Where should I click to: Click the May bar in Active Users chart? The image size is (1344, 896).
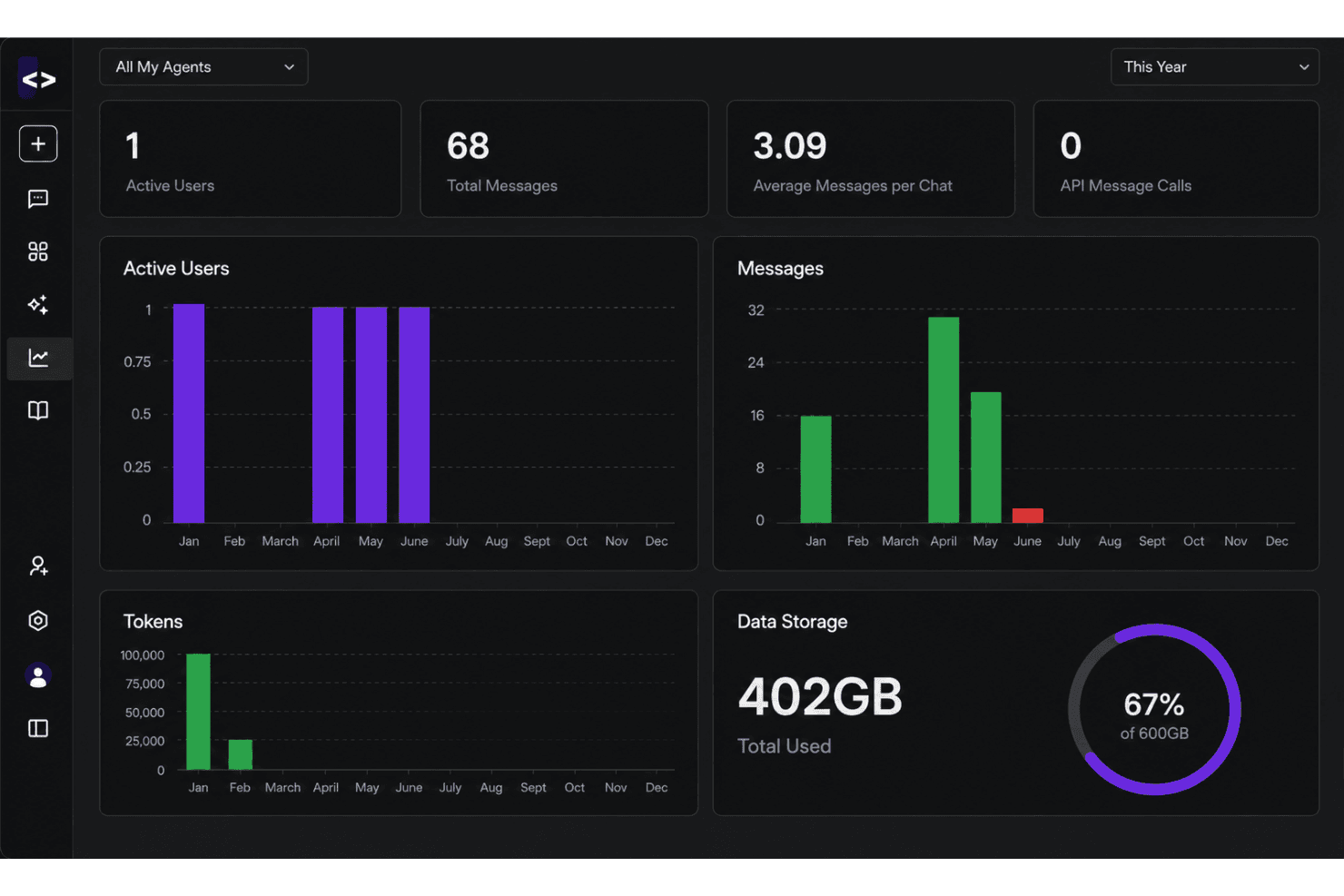[371, 415]
